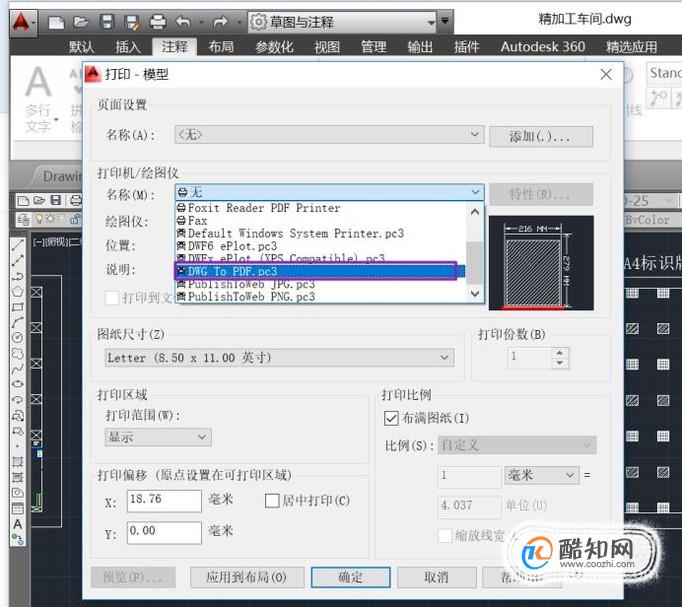682x607 pixels.
Task: Click the layer properties icon in layers toolbar
Action: [x=23, y=220]
